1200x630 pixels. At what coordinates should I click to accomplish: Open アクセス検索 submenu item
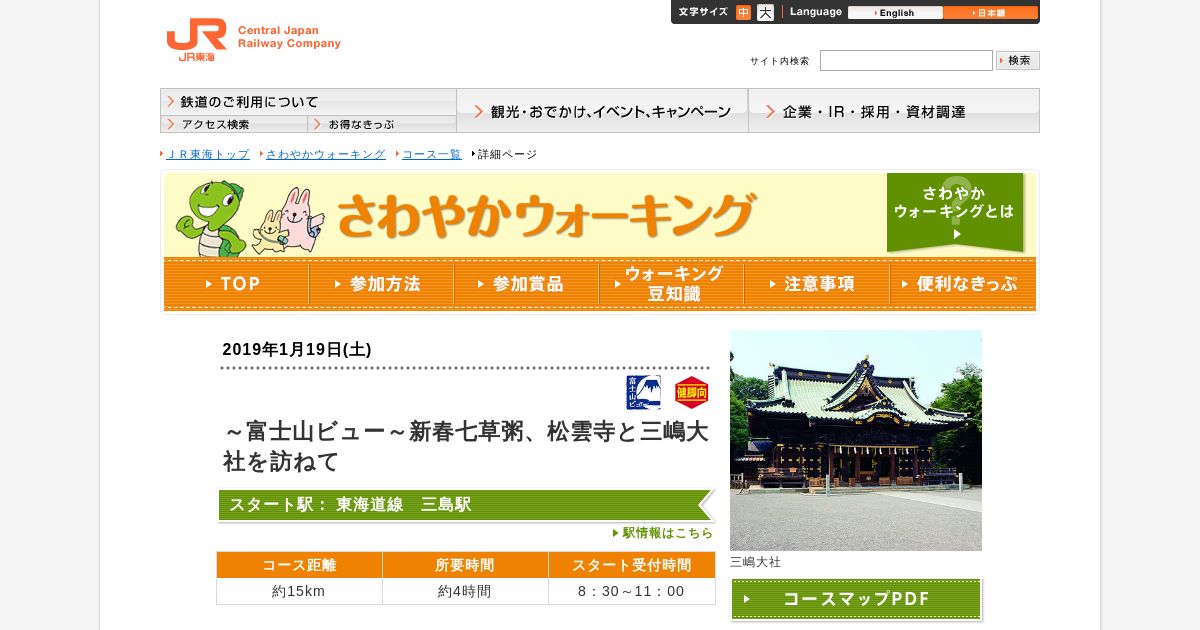click(x=234, y=124)
